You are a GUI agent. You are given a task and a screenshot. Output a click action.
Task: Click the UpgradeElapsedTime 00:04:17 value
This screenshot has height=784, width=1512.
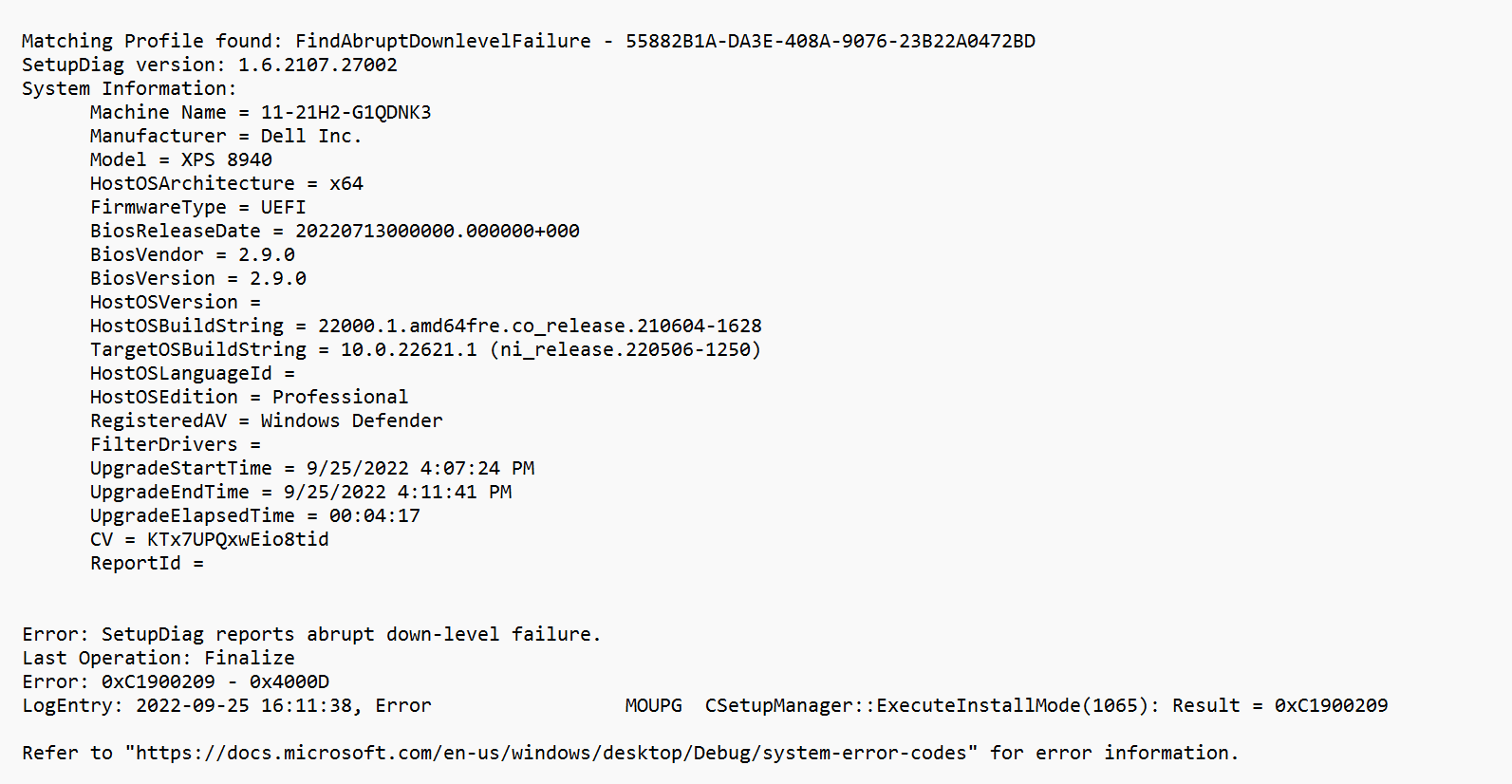point(375,515)
